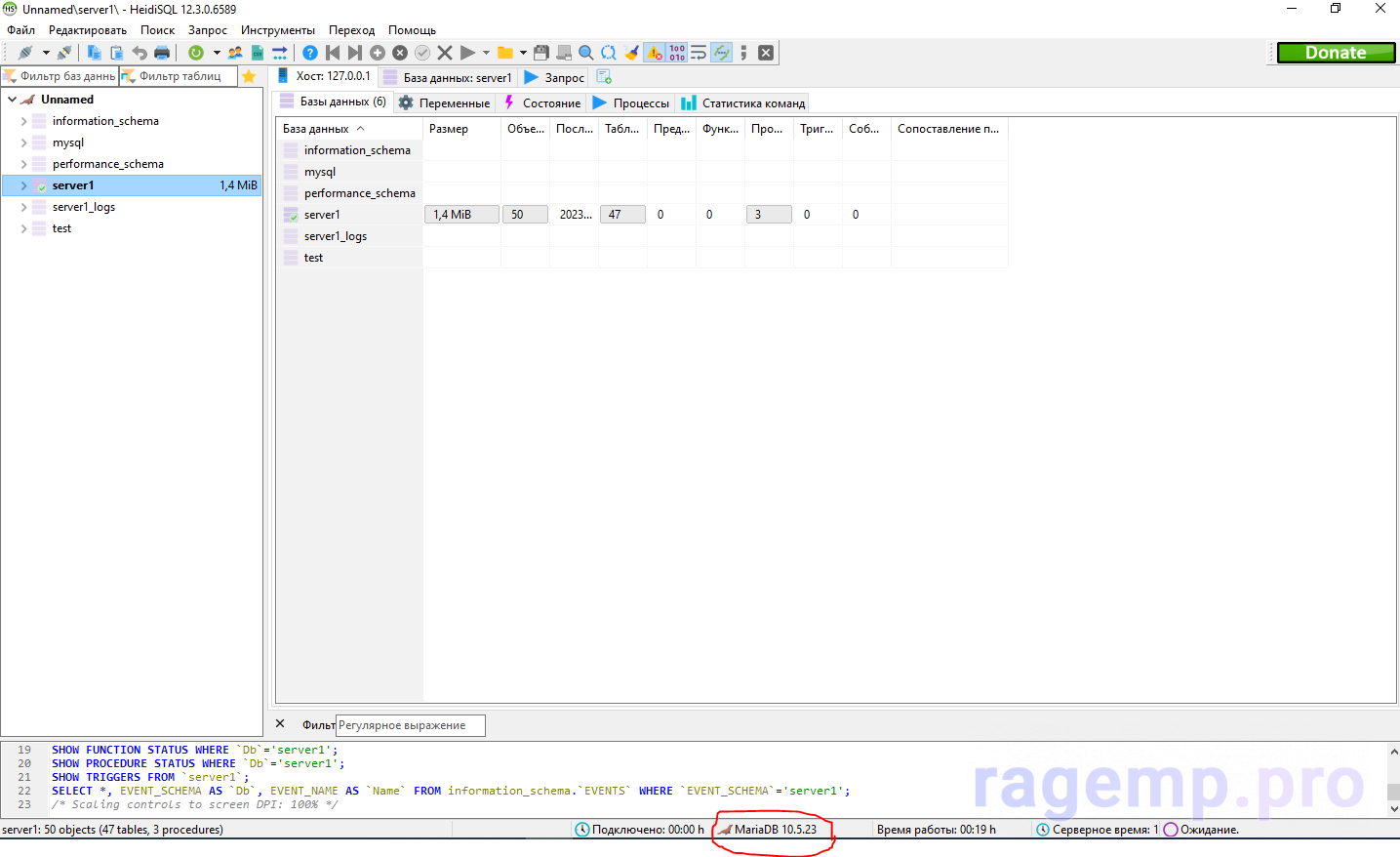This screenshot has height=857, width=1400.
Task: Run the query with play icon
Action: [x=467, y=53]
